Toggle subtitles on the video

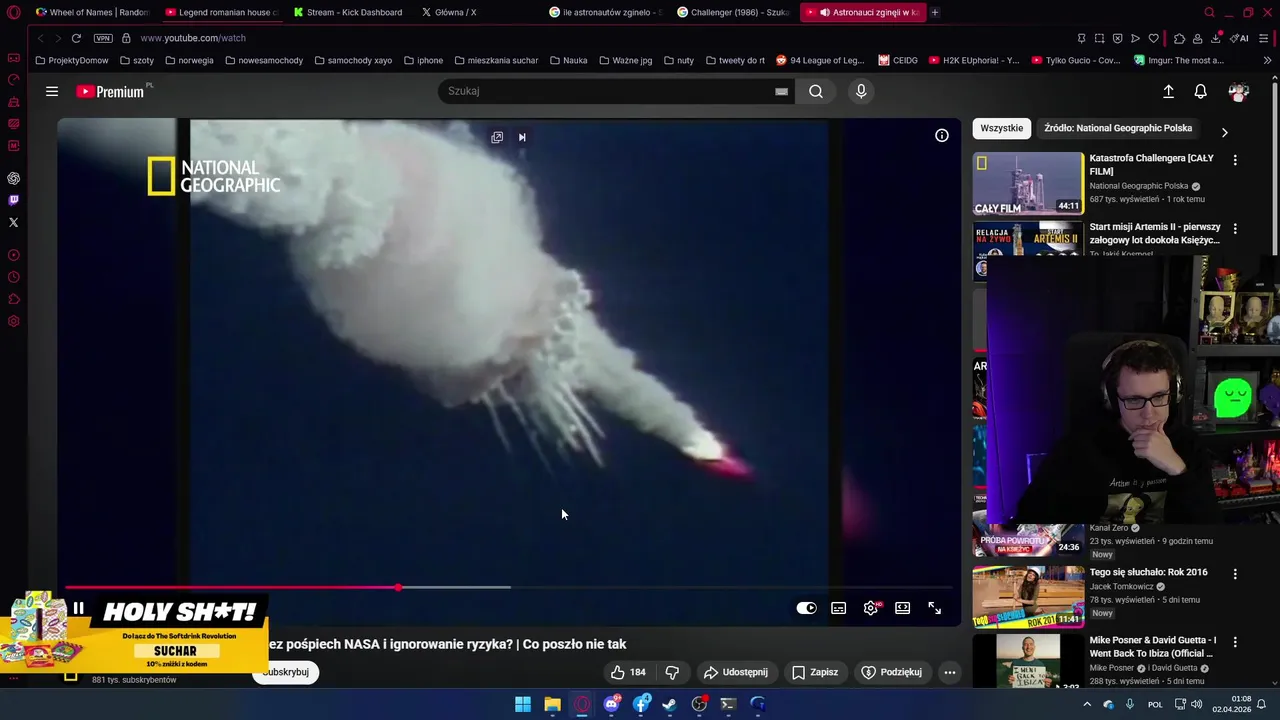[x=839, y=608]
